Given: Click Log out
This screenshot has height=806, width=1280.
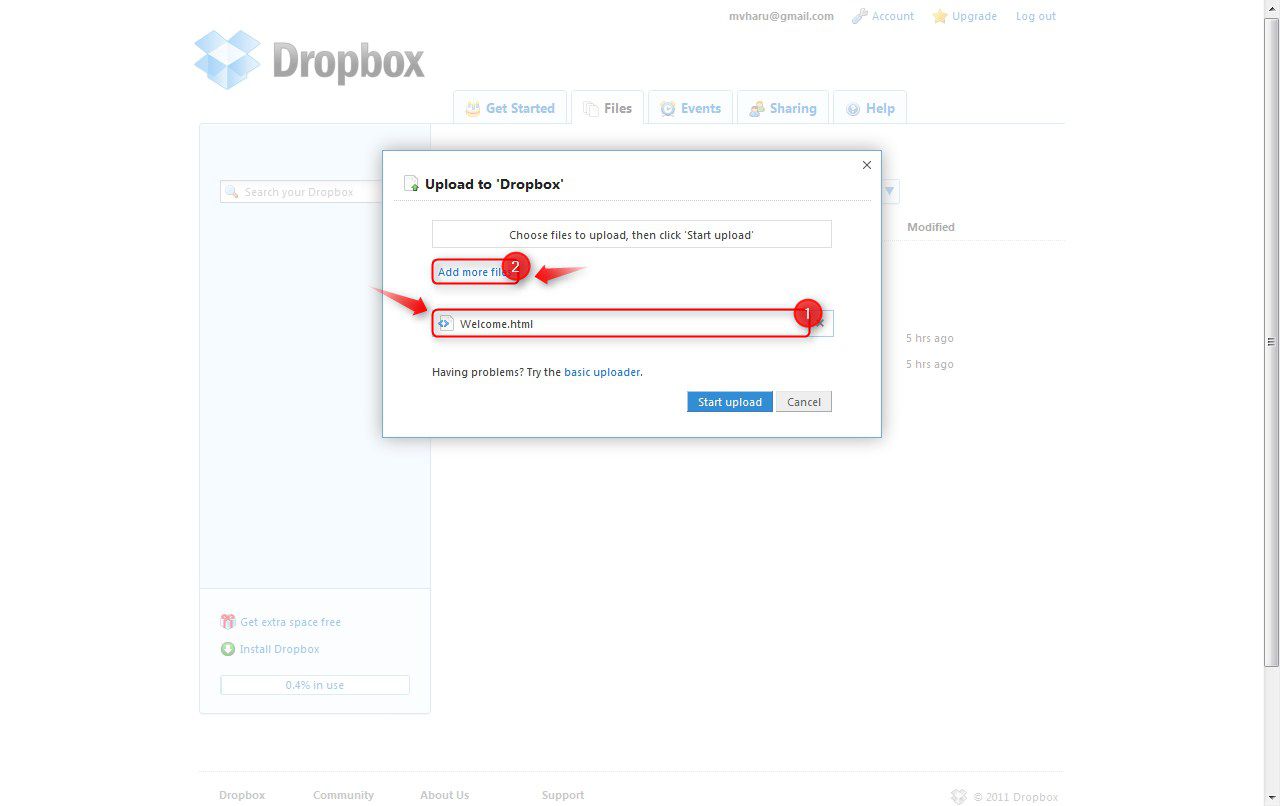Looking at the screenshot, I should point(1036,16).
